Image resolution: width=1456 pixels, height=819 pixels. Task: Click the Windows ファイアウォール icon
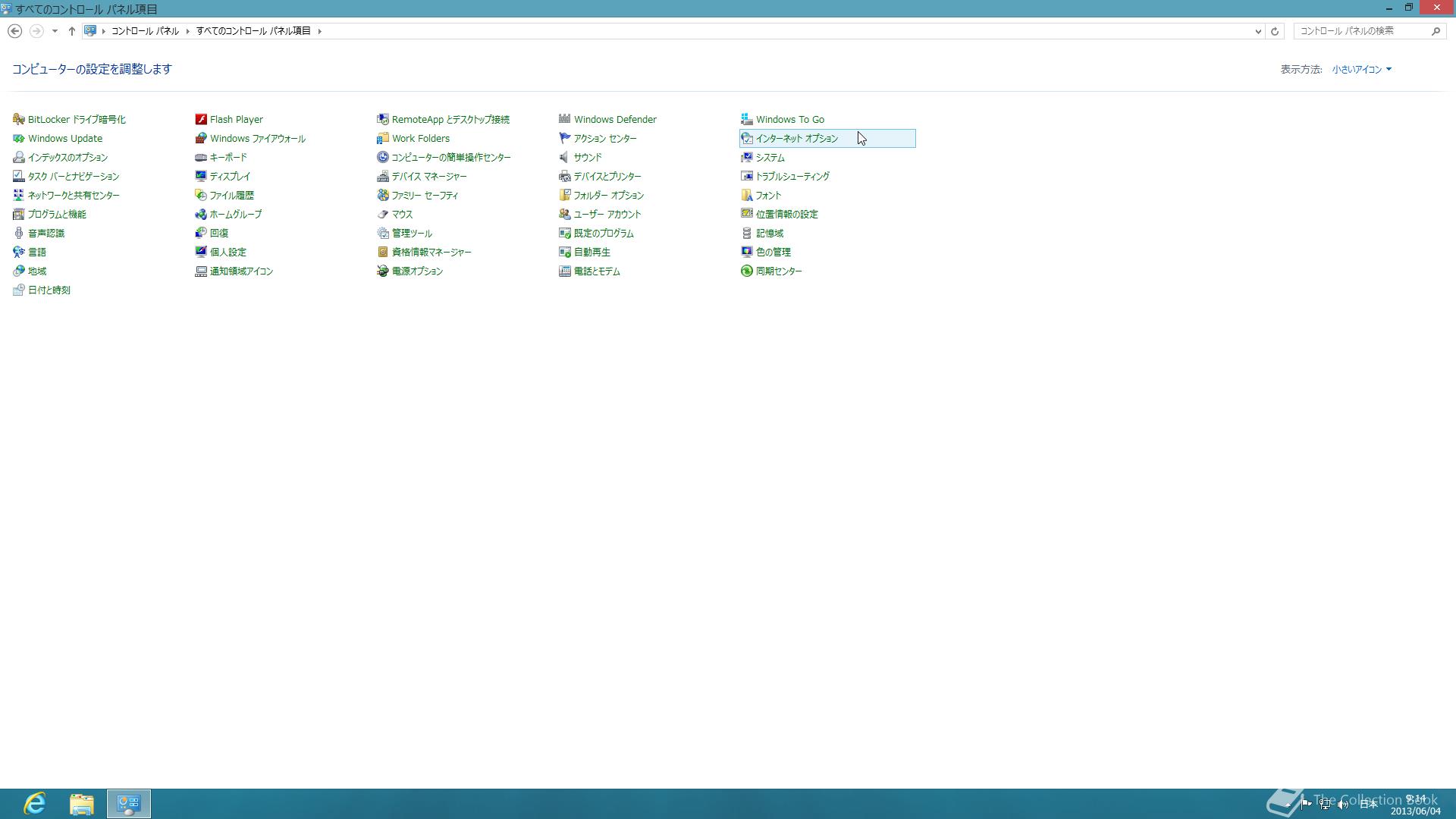click(x=201, y=138)
